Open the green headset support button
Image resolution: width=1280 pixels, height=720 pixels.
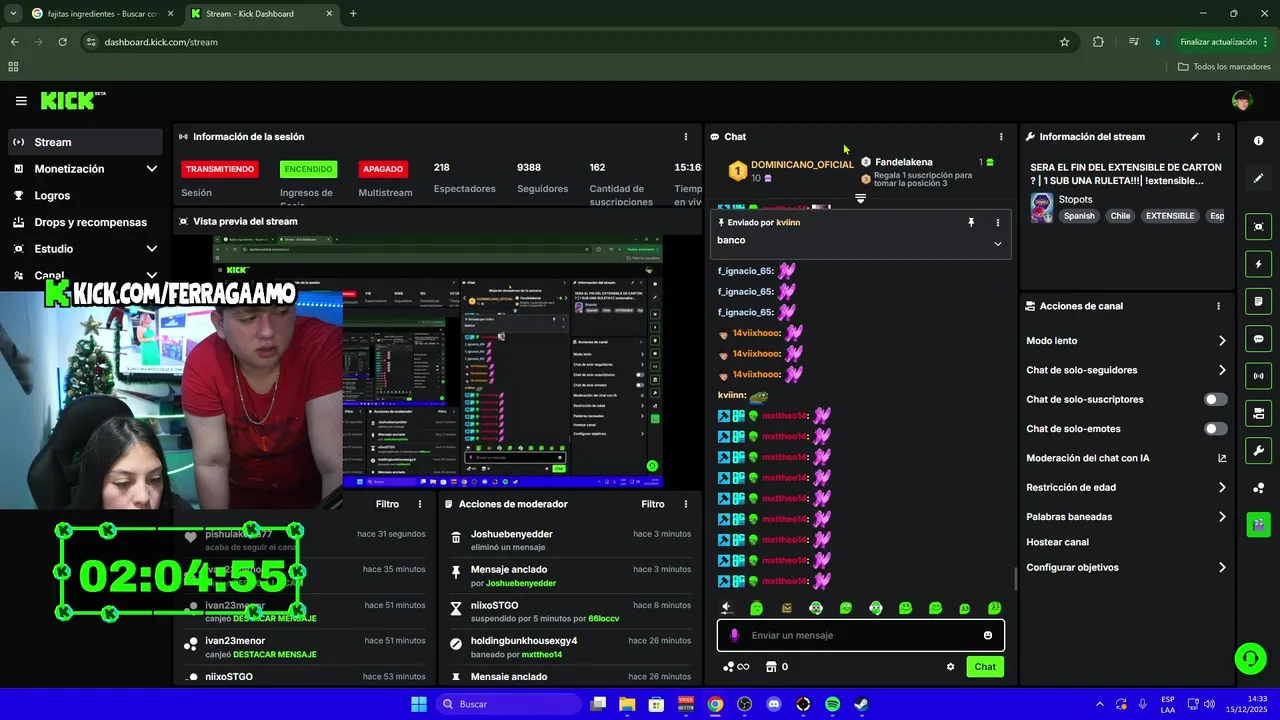1250,658
